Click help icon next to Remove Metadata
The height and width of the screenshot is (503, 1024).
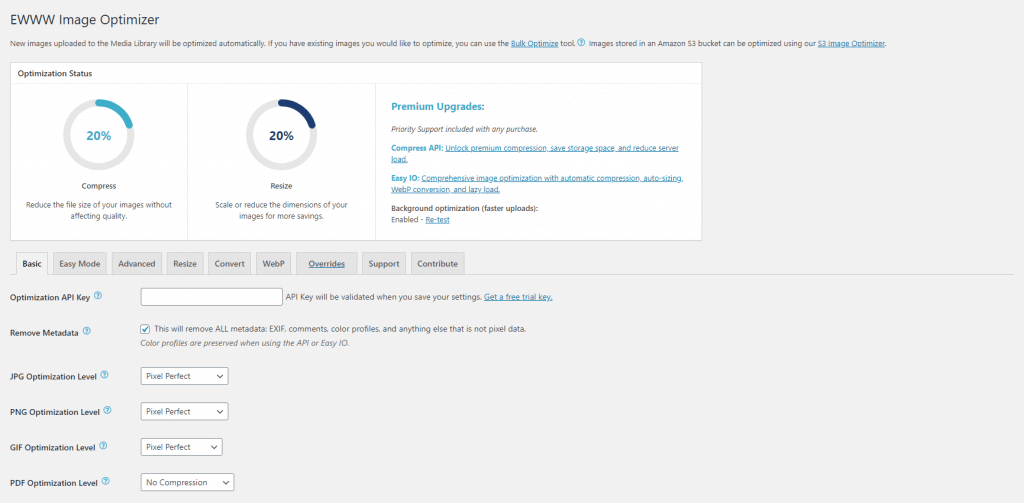[87, 331]
